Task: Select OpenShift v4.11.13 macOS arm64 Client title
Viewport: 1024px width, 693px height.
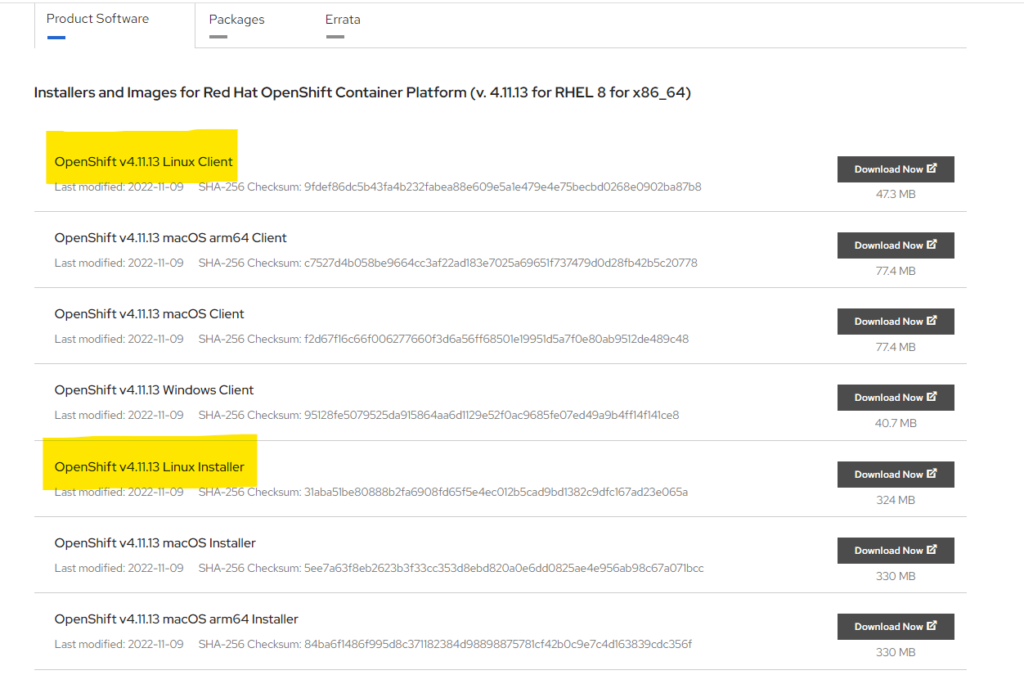Action: pyautogui.click(x=170, y=238)
